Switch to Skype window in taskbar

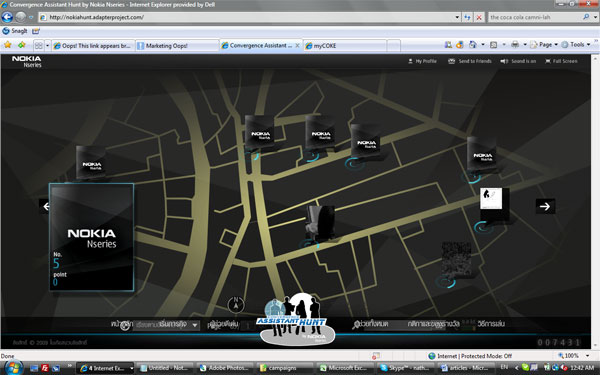(x=406, y=368)
